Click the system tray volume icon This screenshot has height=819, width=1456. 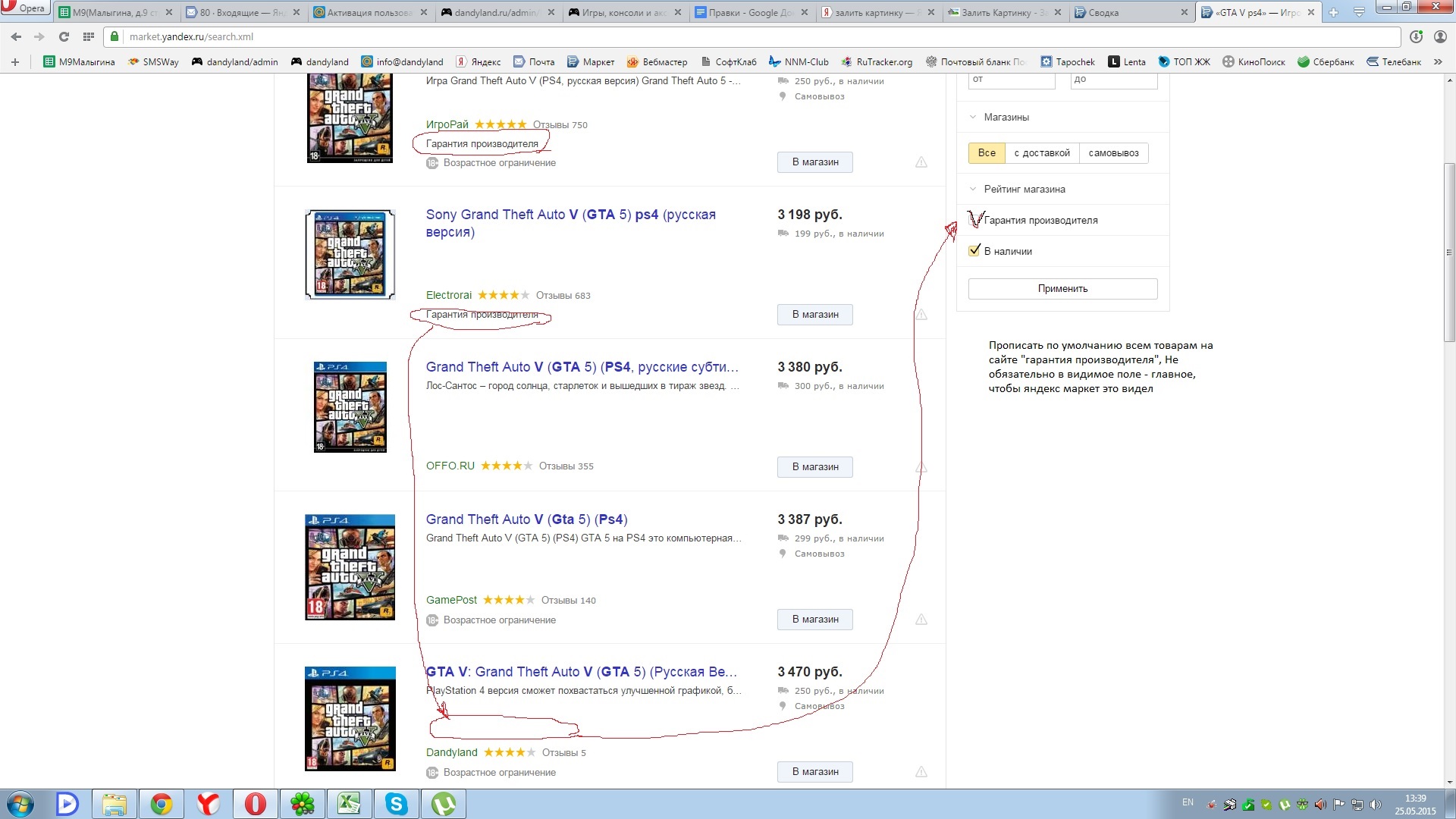(1375, 805)
